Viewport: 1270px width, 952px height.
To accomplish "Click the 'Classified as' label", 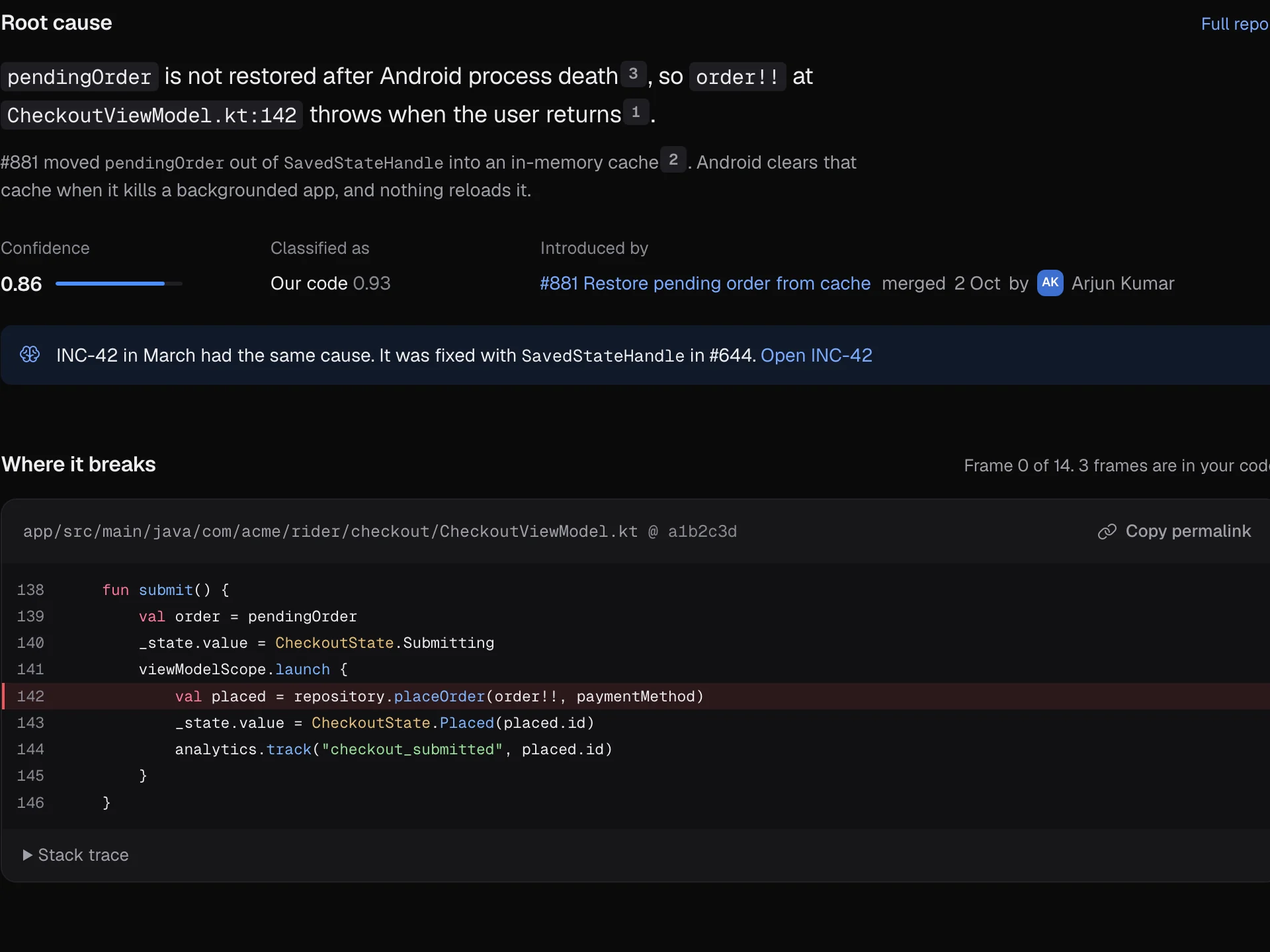I will (x=319, y=248).
